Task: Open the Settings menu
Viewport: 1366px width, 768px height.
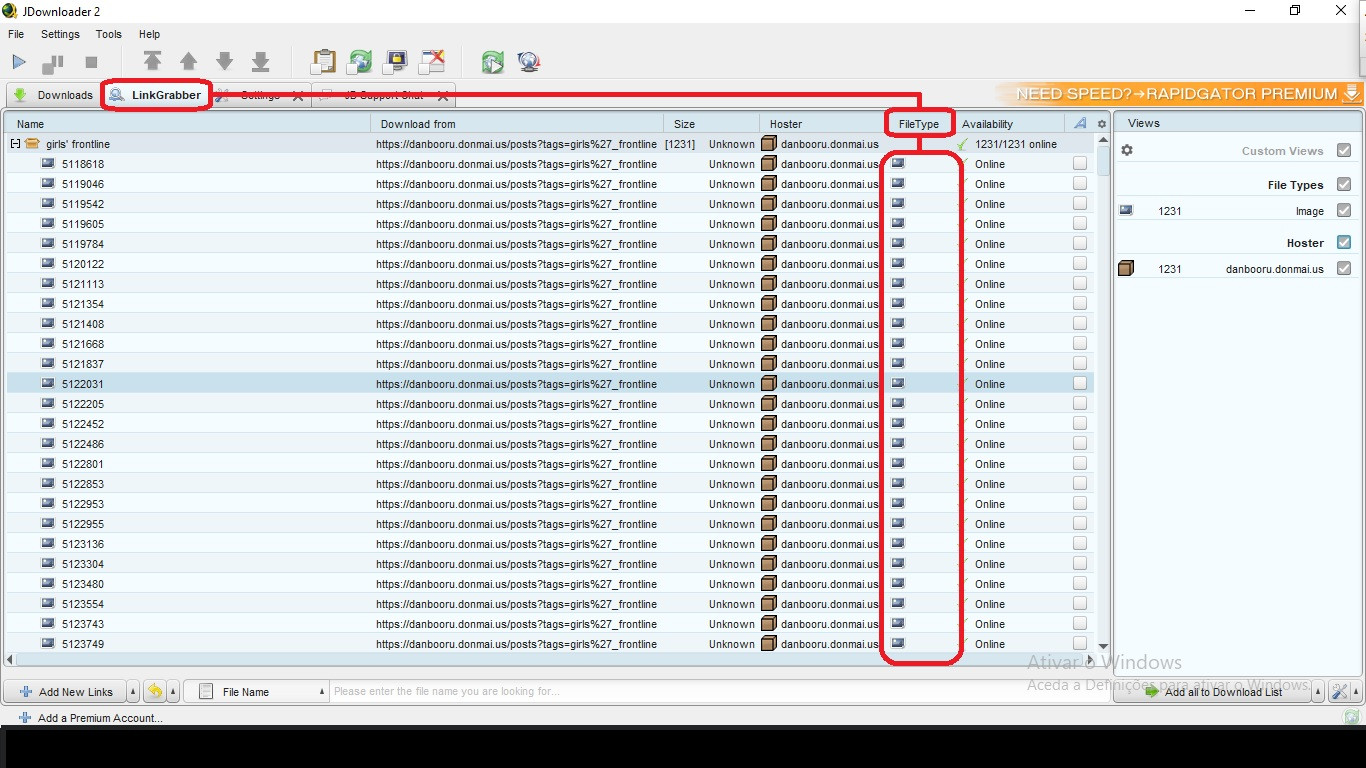Action: [60, 34]
